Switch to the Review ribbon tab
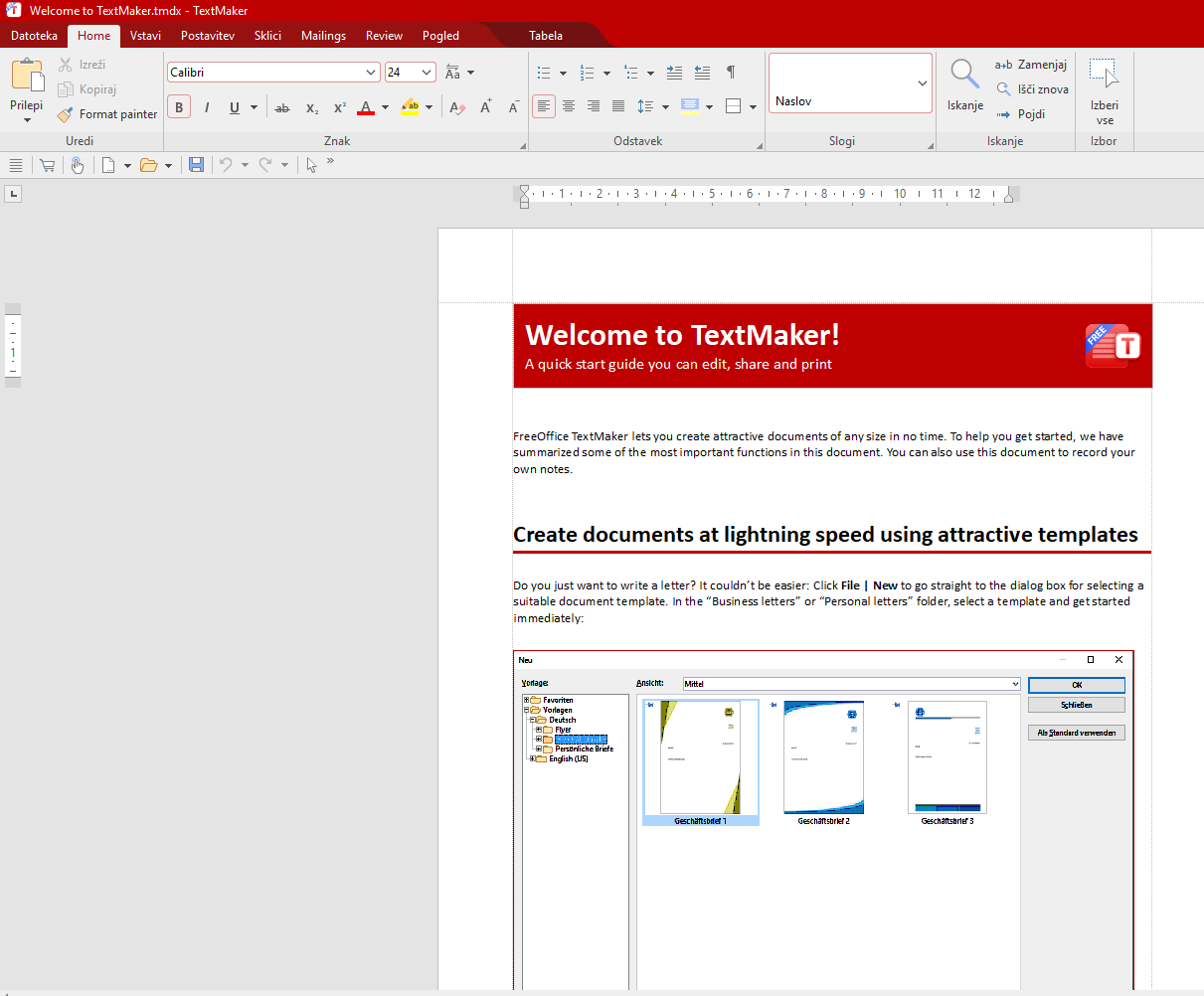Image resolution: width=1204 pixels, height=996 pixels. click(384, 36)
